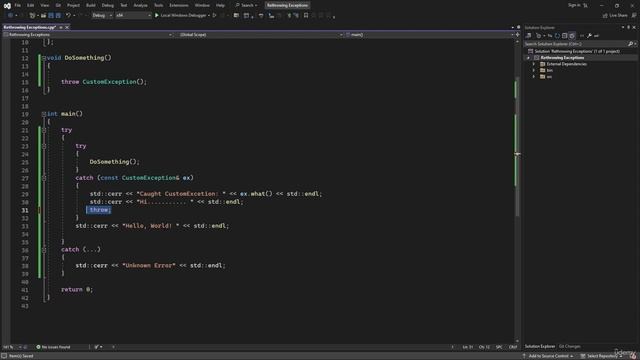Click Add to Source Control button
Image resolution: width=640 pixels, height=360 pixels.
(x=548, y=356)
